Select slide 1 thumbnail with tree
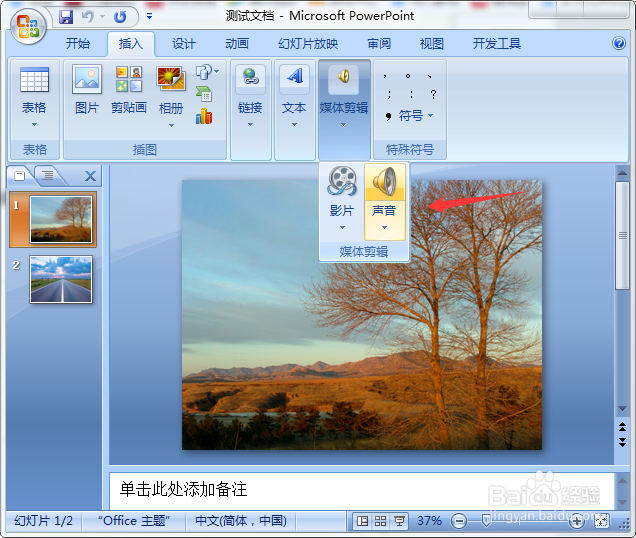This screenshot has width=636, height=538. 61,220
